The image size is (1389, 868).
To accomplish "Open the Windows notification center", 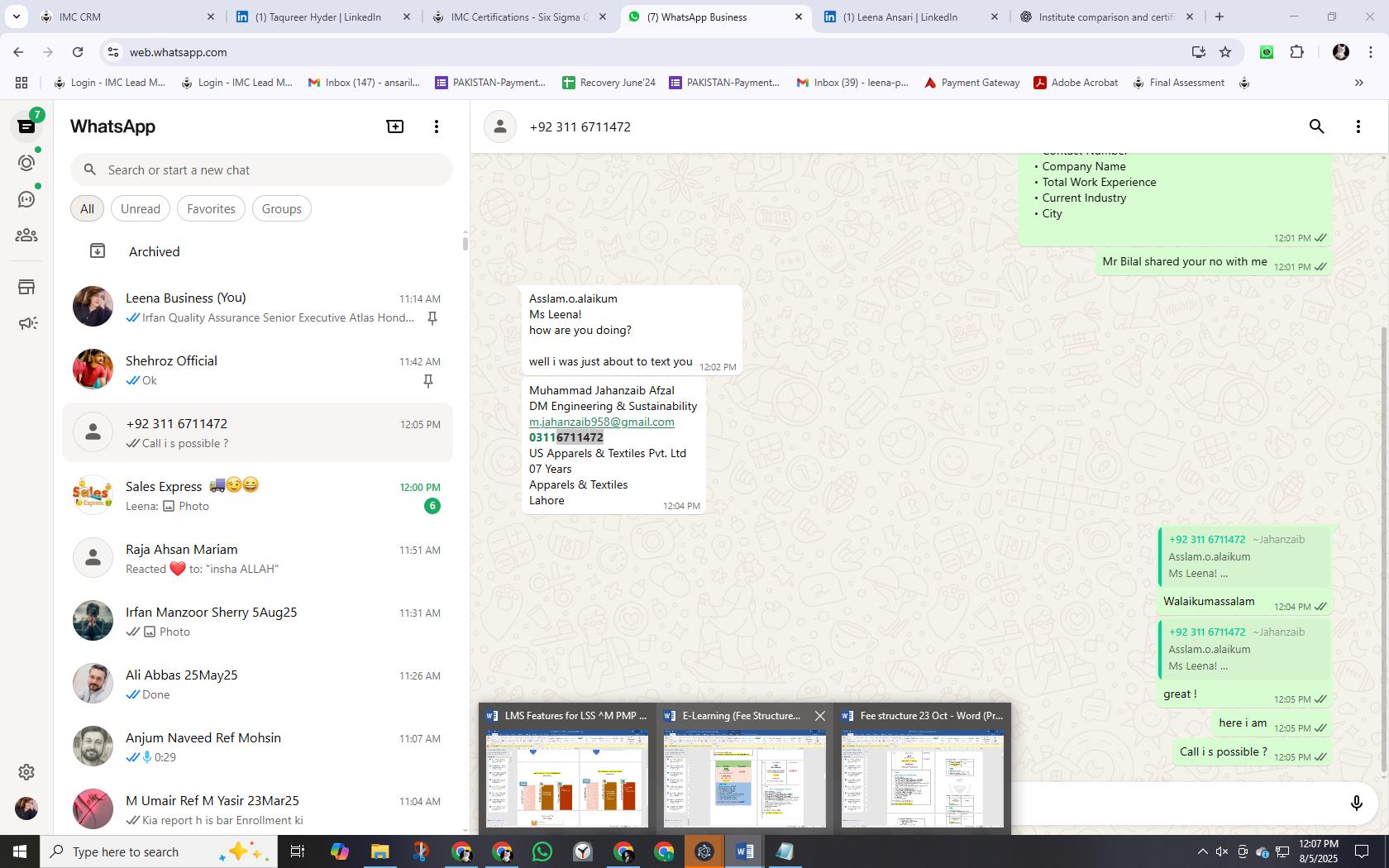I will pos(1361,851).
